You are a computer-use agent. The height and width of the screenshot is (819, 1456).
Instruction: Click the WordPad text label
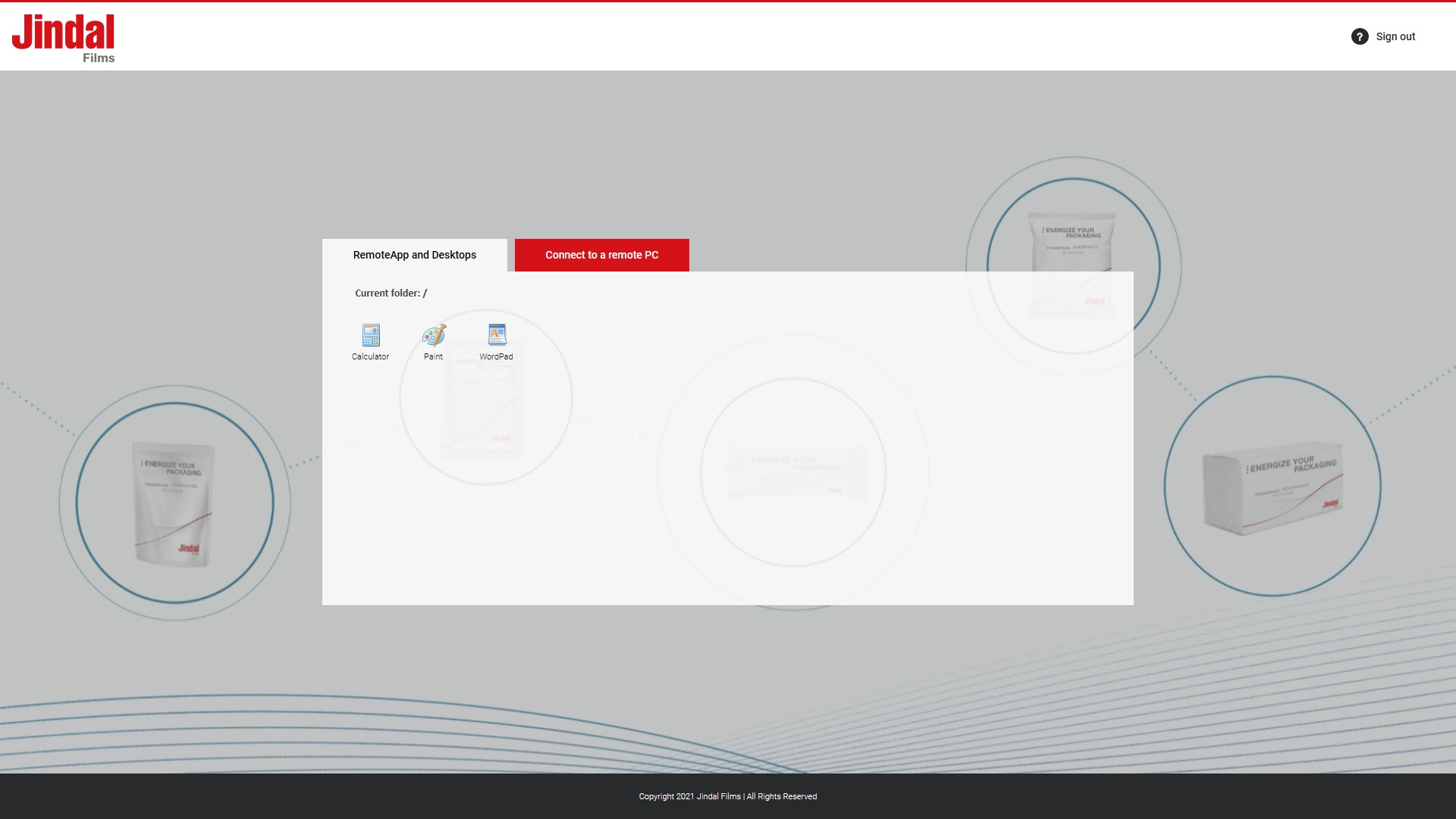click(x=496, y=356)
